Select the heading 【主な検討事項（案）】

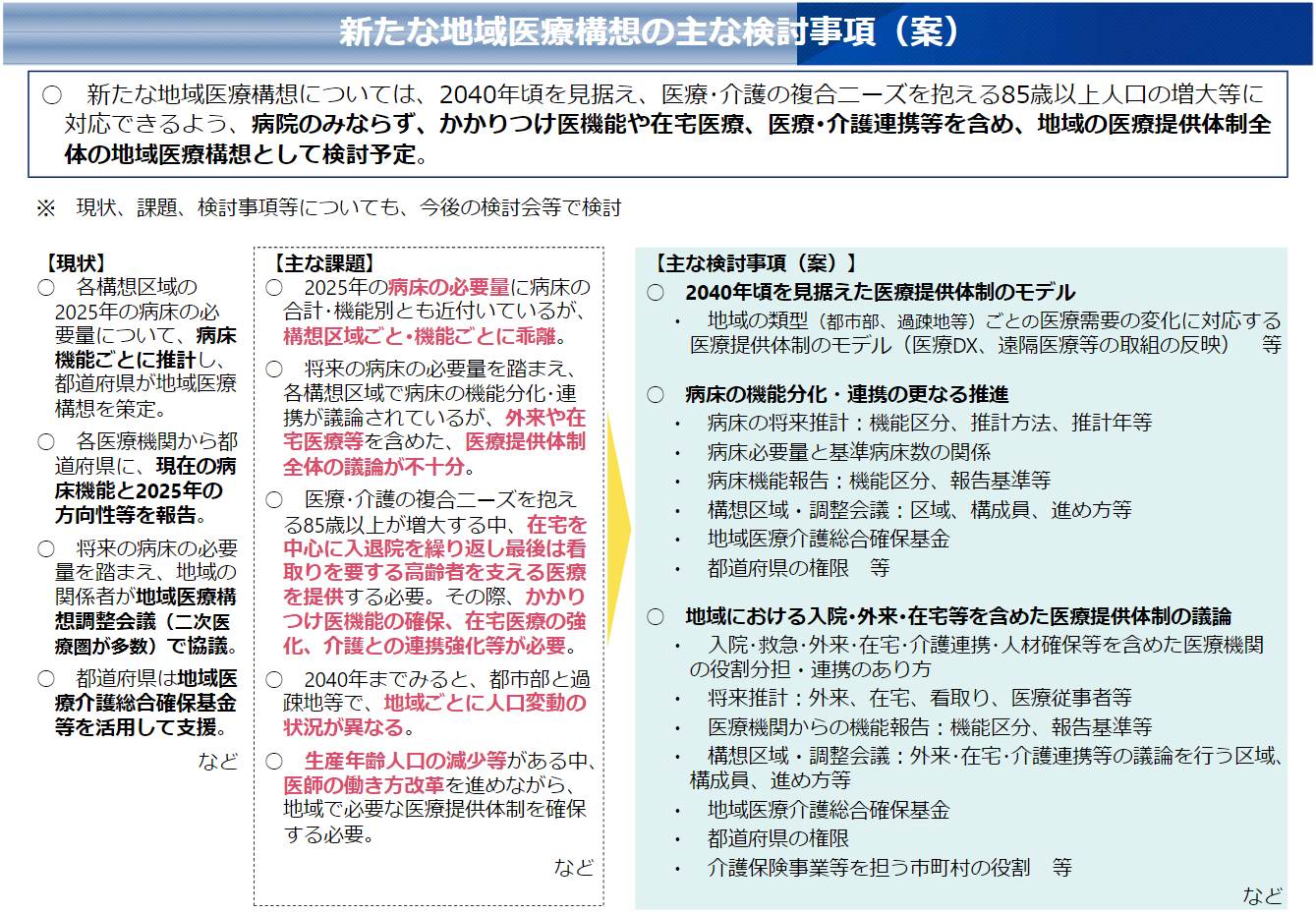(x=755, y=263)
